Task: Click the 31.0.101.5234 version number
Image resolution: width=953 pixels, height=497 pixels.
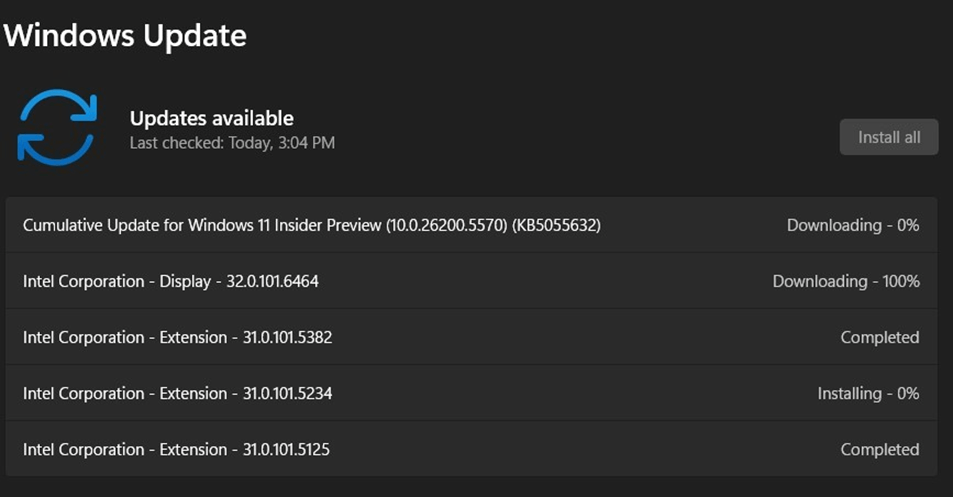Action: pyautogui.click(x=287, y=393)
